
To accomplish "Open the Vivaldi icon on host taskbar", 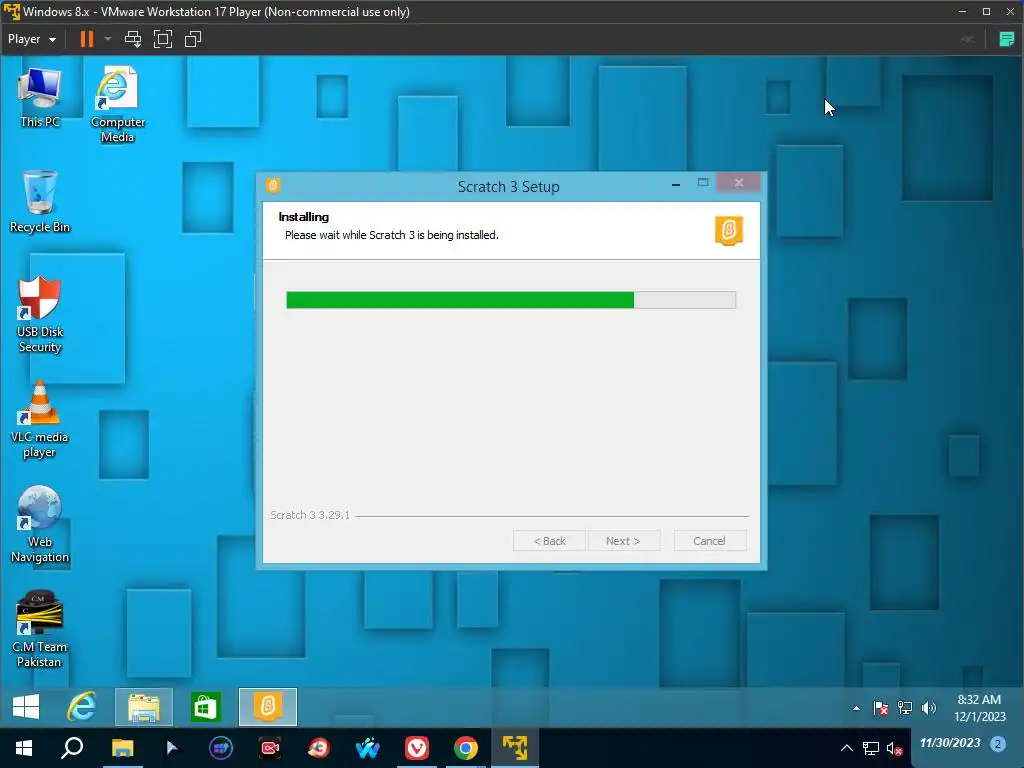I will 417,748.
